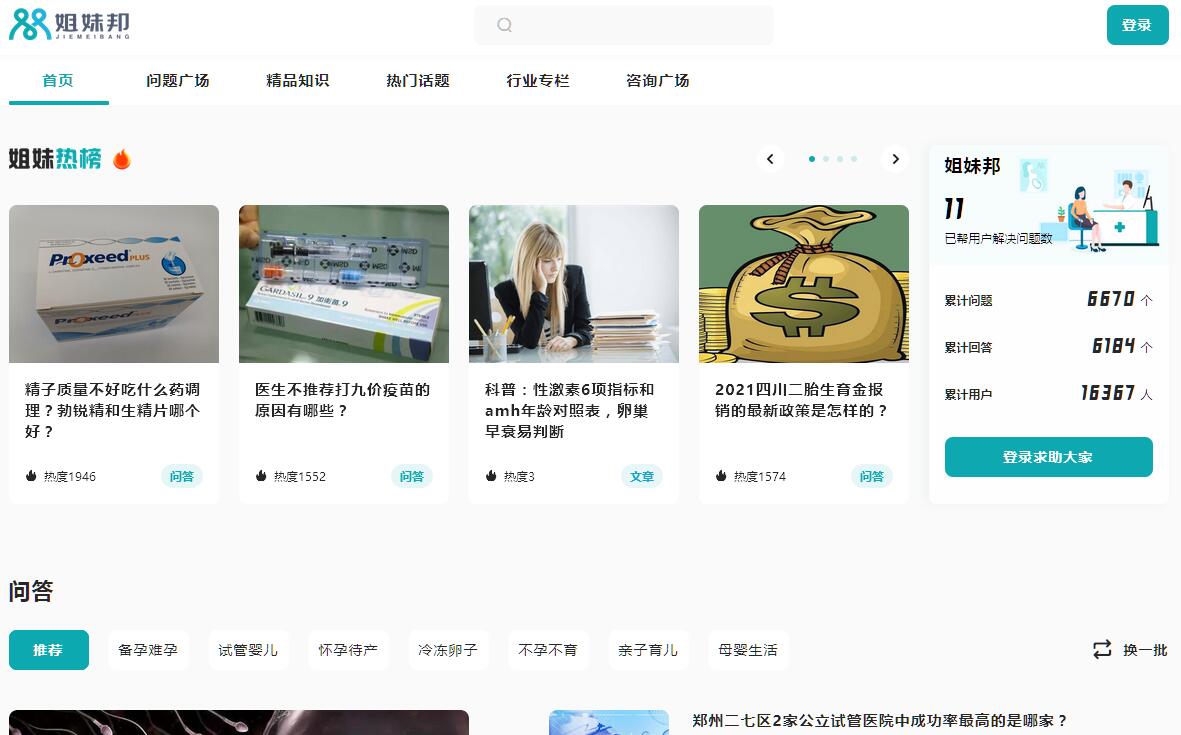Image resolution: width=1181 pixels, height=735 pixels.
Task: Click the 登录求助大家 button
Action: (x=1048, y=457)
